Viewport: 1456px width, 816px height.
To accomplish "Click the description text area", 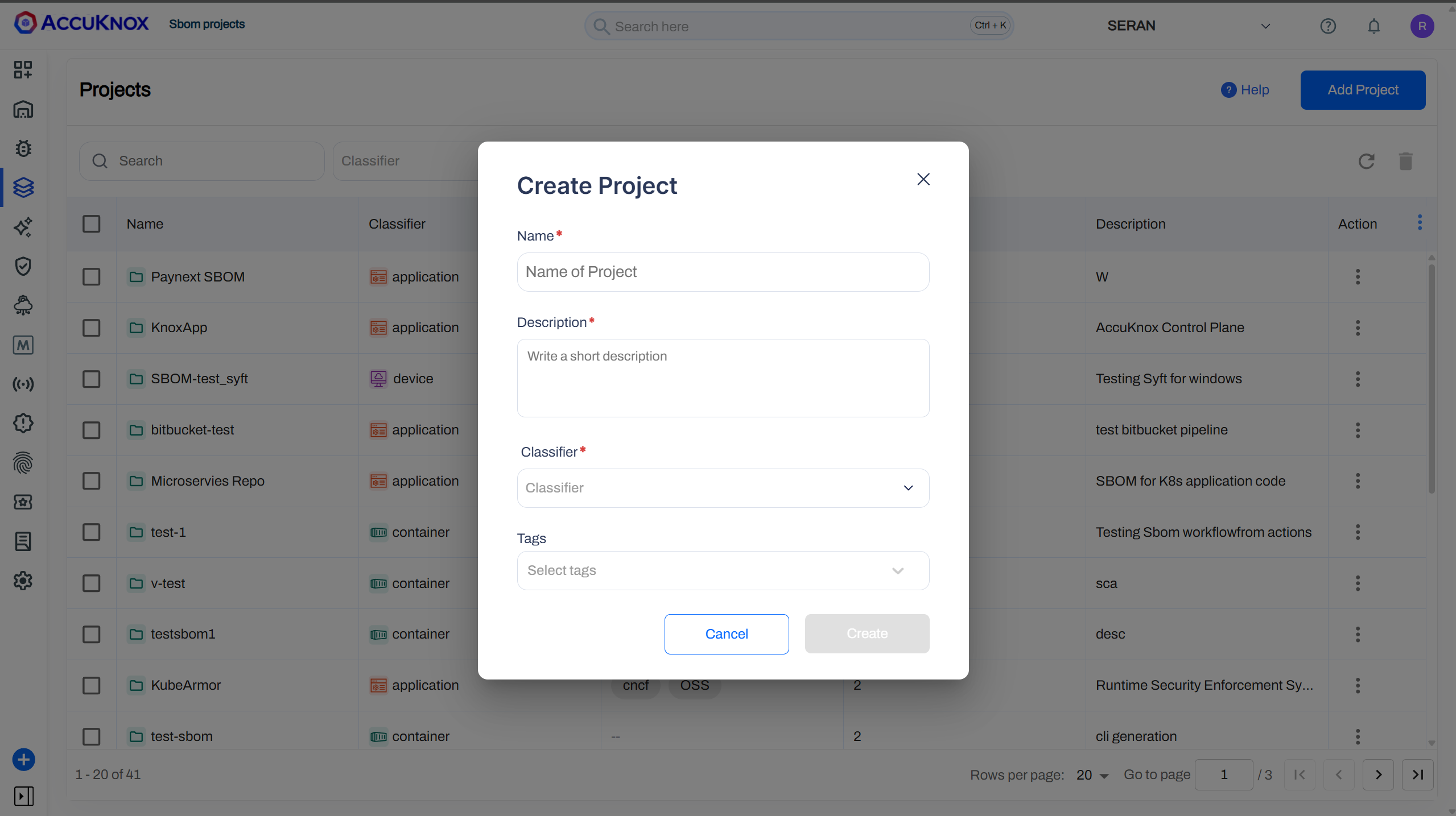I will (723, 378).
